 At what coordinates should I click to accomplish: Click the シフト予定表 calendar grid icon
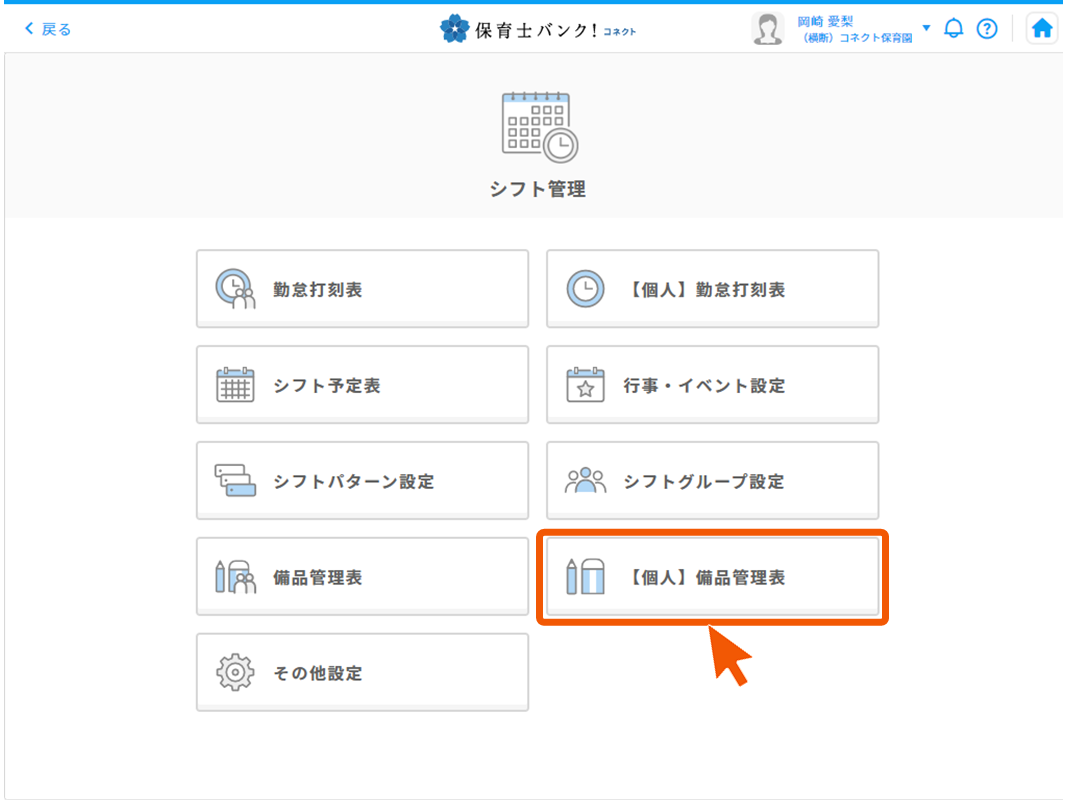point(236,386)
